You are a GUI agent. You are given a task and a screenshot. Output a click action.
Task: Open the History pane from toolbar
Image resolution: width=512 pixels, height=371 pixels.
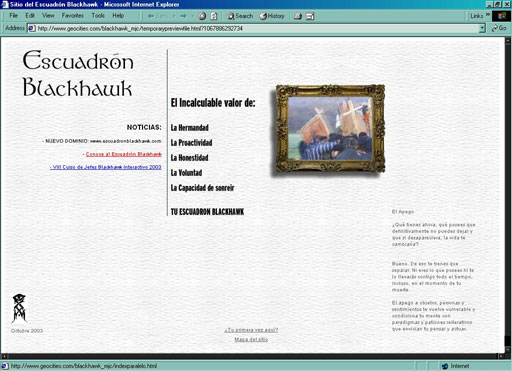point(272,16)
